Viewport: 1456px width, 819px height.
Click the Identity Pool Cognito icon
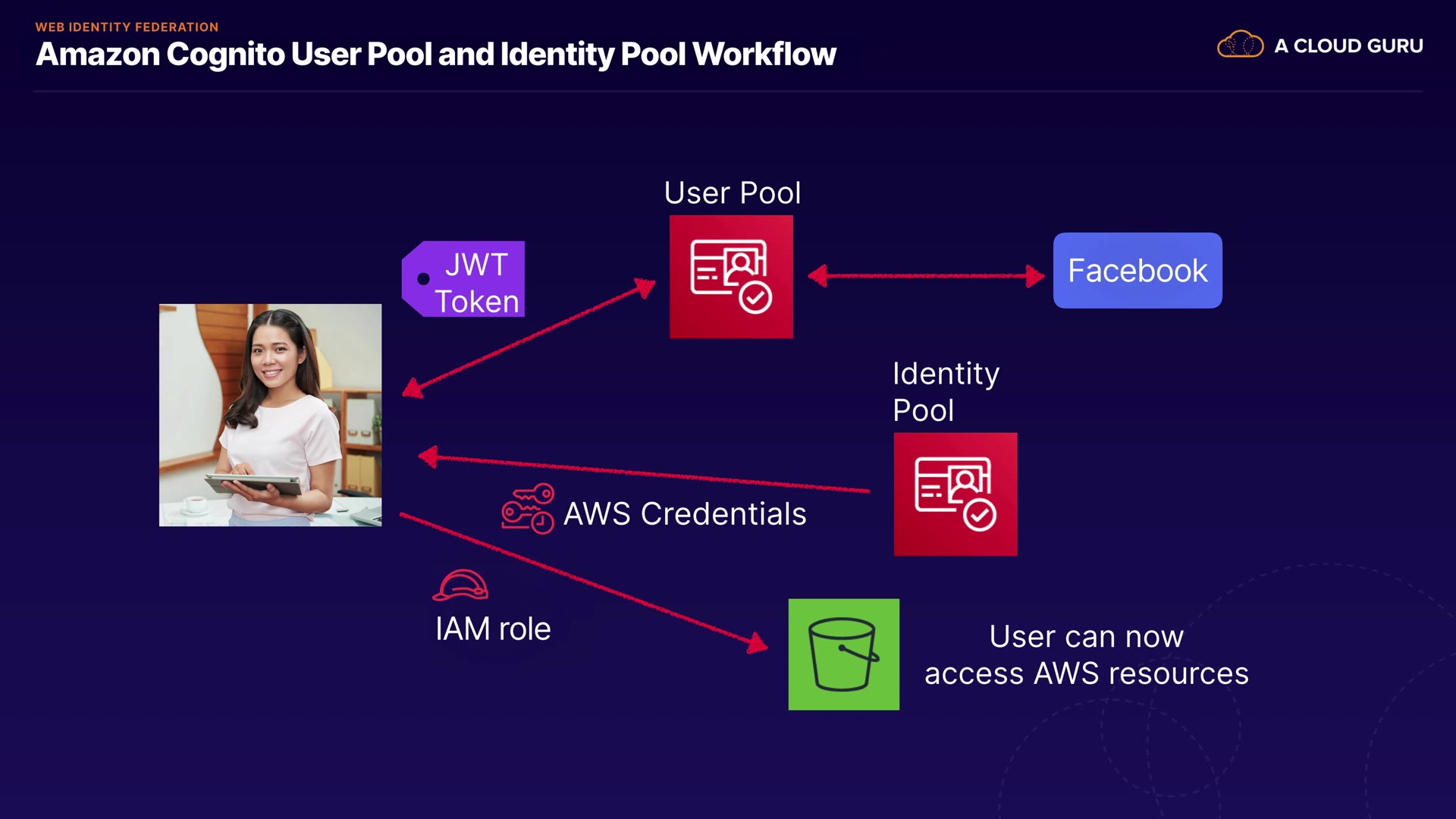[955, 494]
